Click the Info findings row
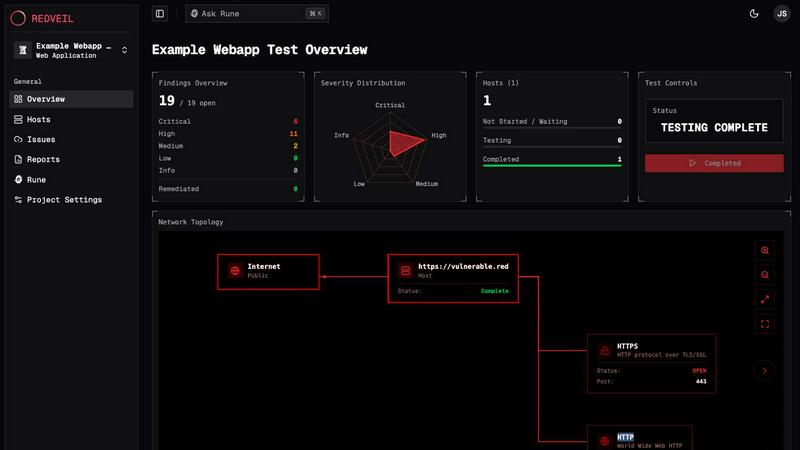 (x=228, y=170)
